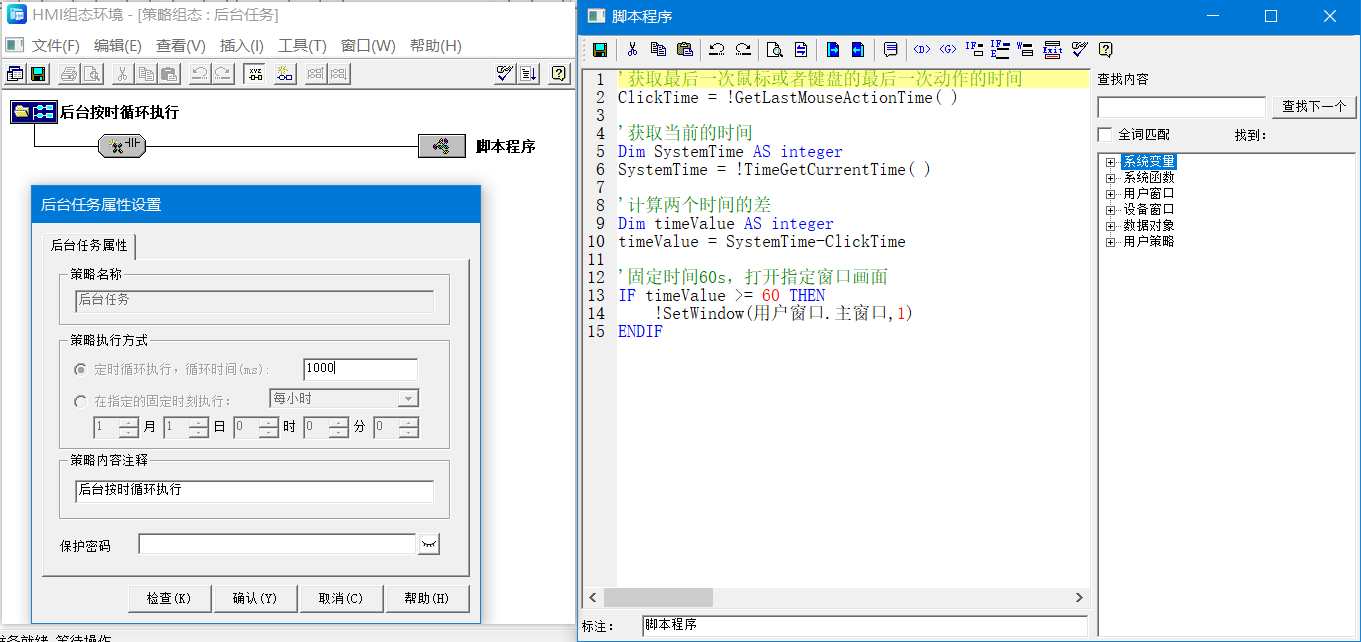This screenshot has height=642, width=1361.
Task: Expand the 系统函数 tree node
Action: coord(1109,177)
